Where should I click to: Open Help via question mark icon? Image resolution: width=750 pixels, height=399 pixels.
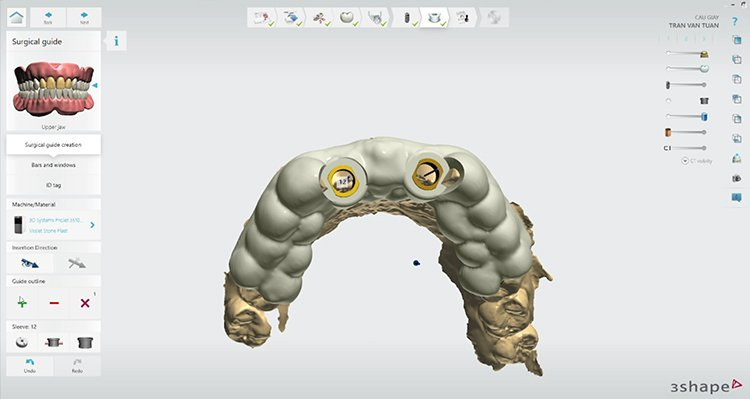tap(736, 22)
